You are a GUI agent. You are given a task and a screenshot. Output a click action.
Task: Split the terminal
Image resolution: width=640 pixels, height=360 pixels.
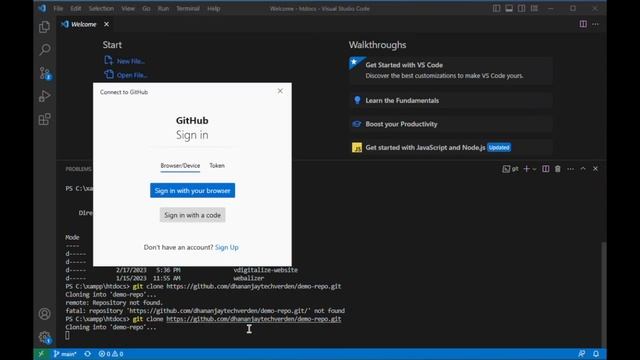(x=545, y=169)
